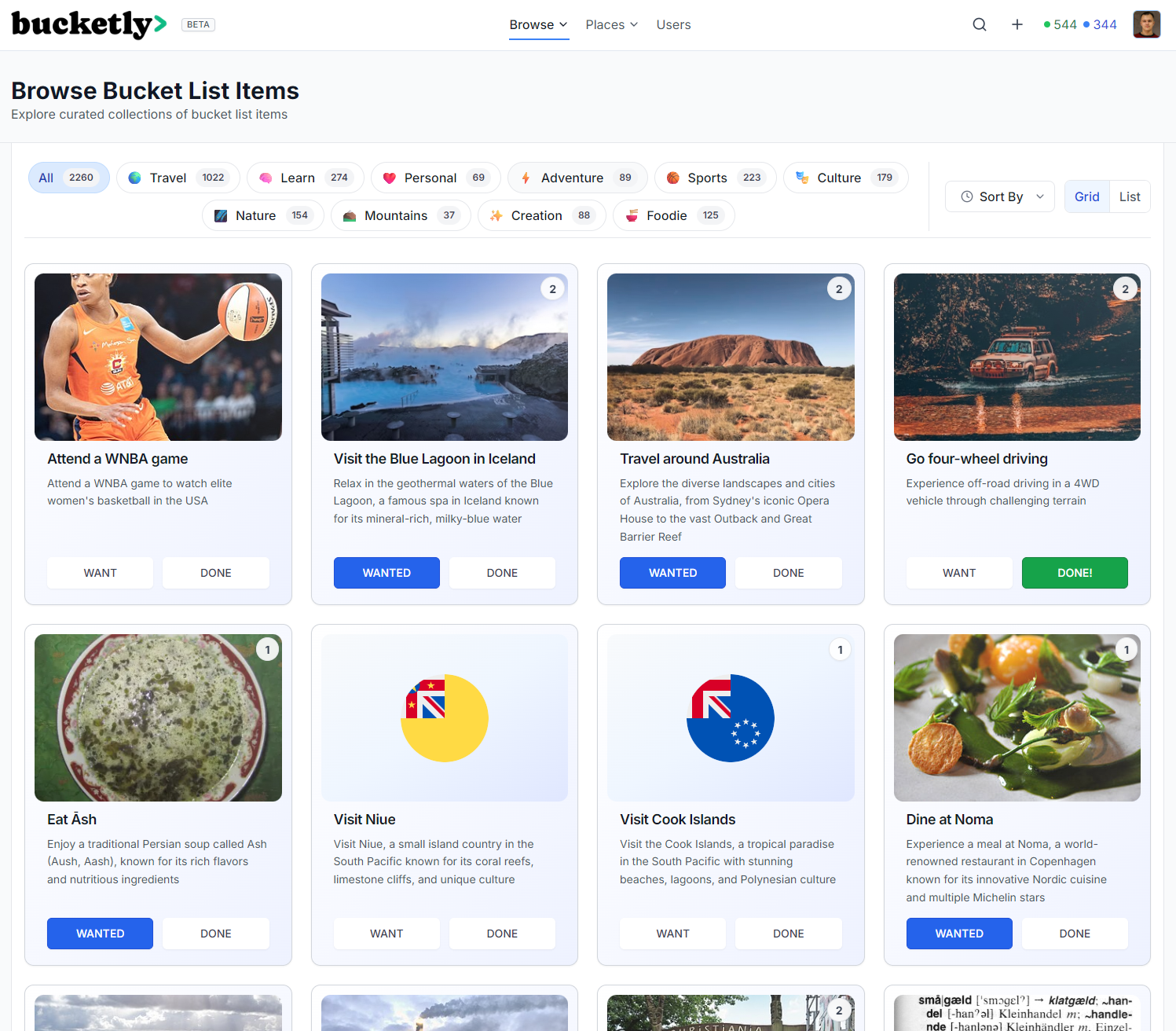Open the user profile avatar
The height and width of the screenshot is (1031, 1176).
click(x=1147, y=24)
